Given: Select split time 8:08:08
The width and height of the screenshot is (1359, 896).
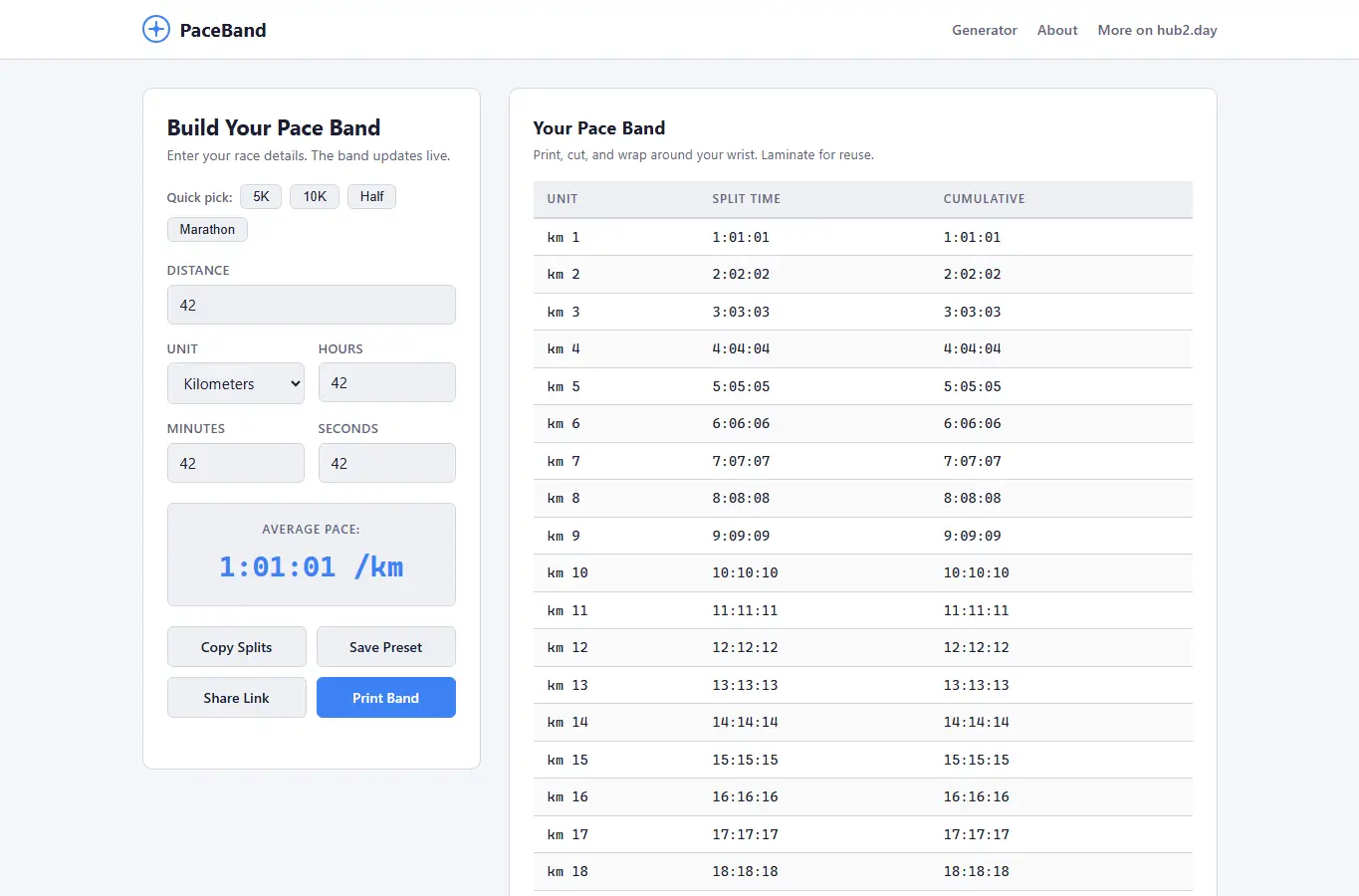Looking at the screenshot, I should click(x=741, y=498).
